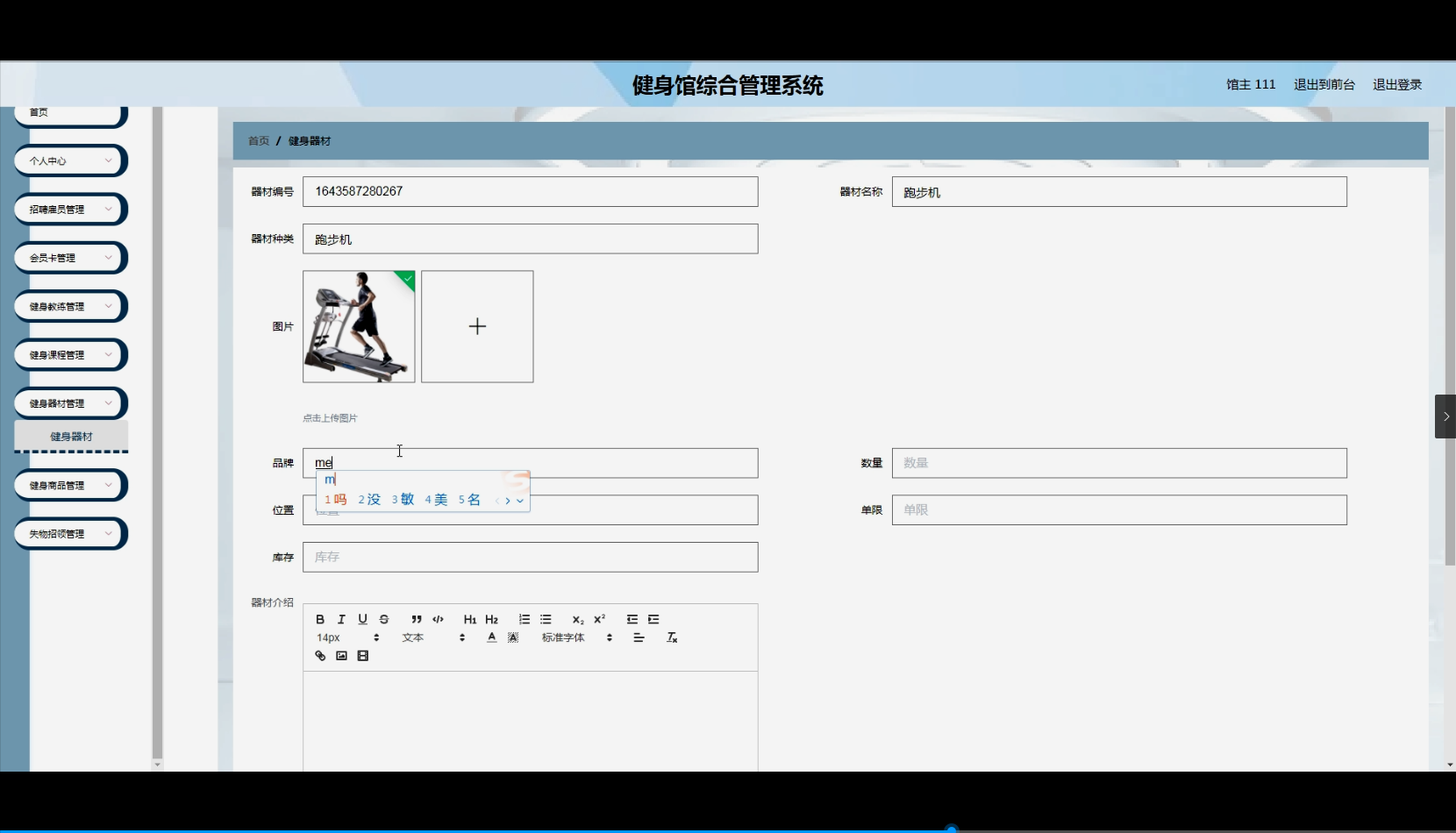This screenshot has height=833, width=1456.
Task: Open the text alignment options
Action: (x=639, y=637)
